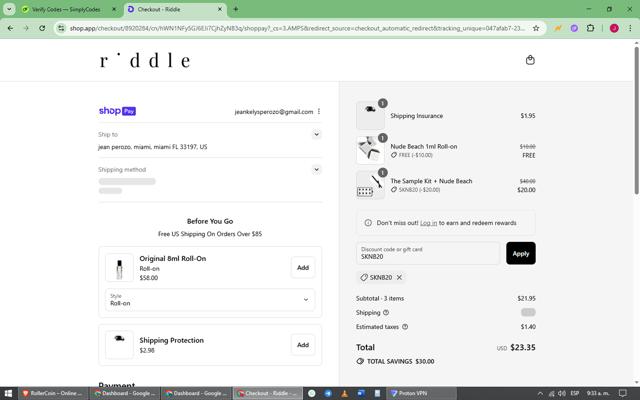
Task: Close the Verify Codes SimplyCodes tab
Action: click(114, 9)
